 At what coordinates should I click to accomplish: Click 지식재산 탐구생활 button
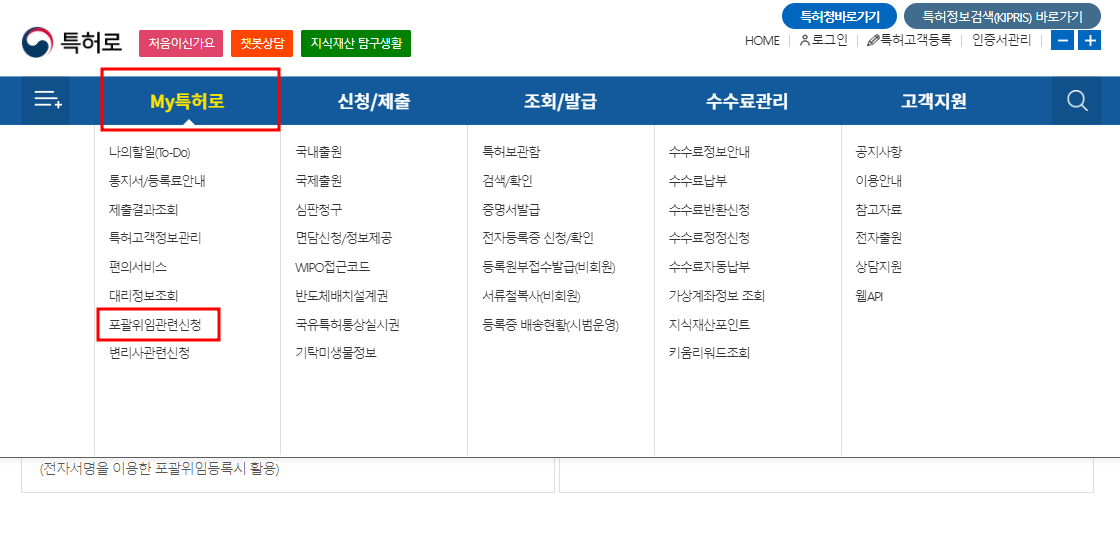[x=356, y=43]
